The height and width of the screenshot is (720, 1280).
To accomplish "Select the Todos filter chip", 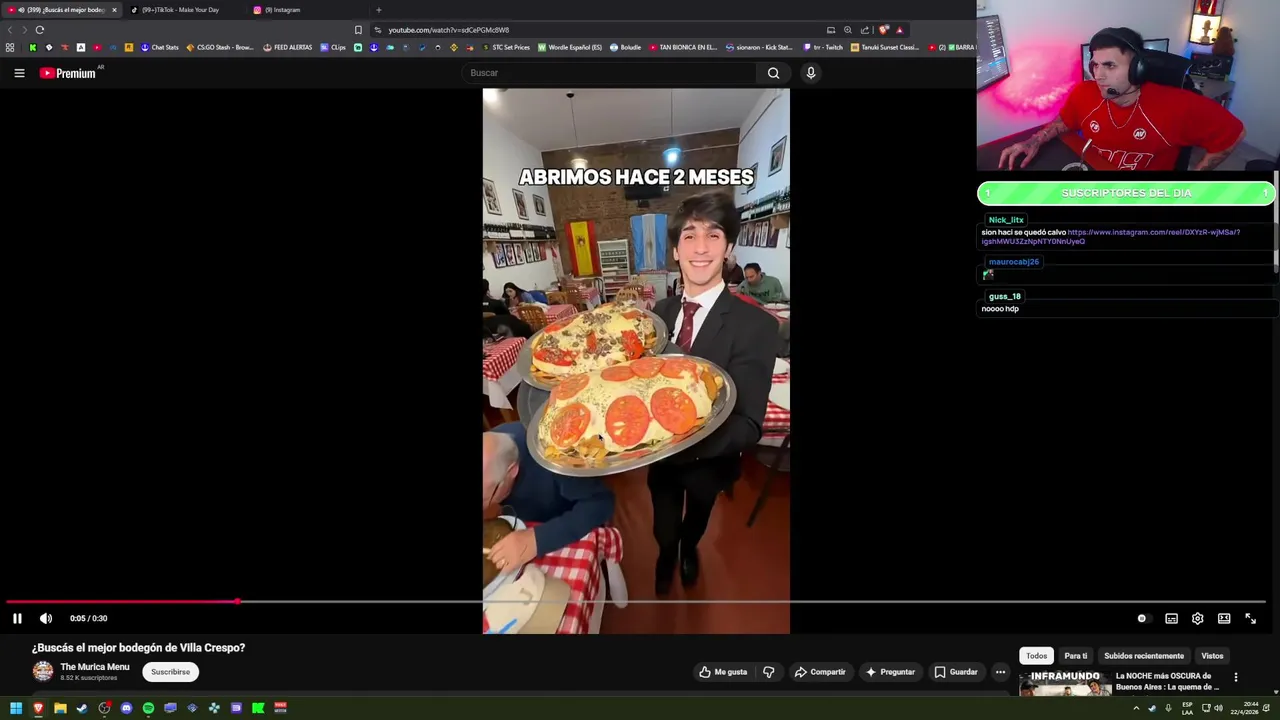I will pyautogui.click(x=1036, y=656).
